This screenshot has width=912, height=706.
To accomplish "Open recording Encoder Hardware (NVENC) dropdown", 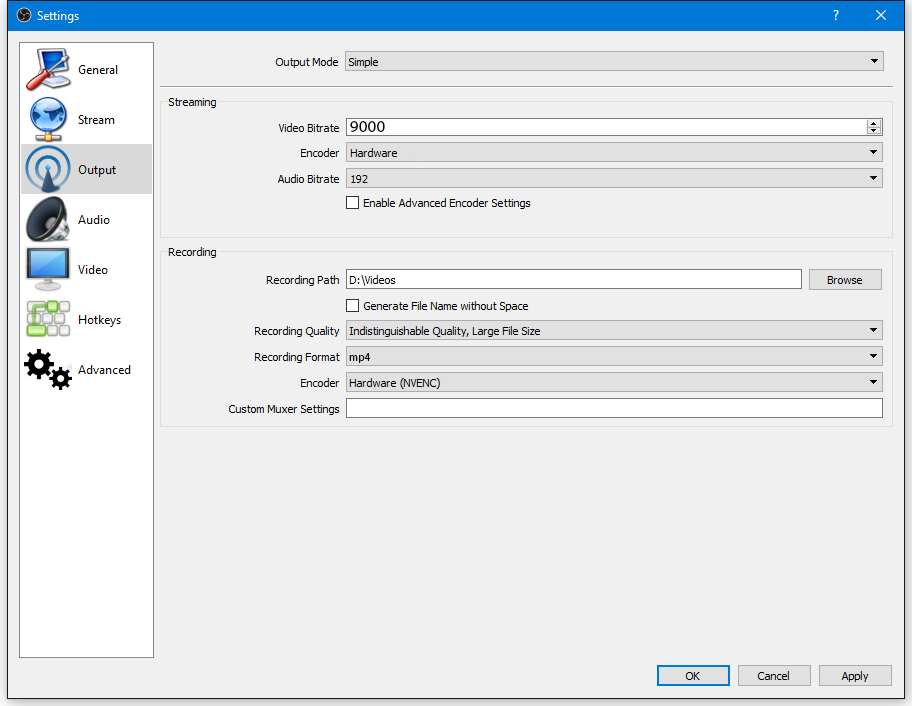I will [614, 383].
